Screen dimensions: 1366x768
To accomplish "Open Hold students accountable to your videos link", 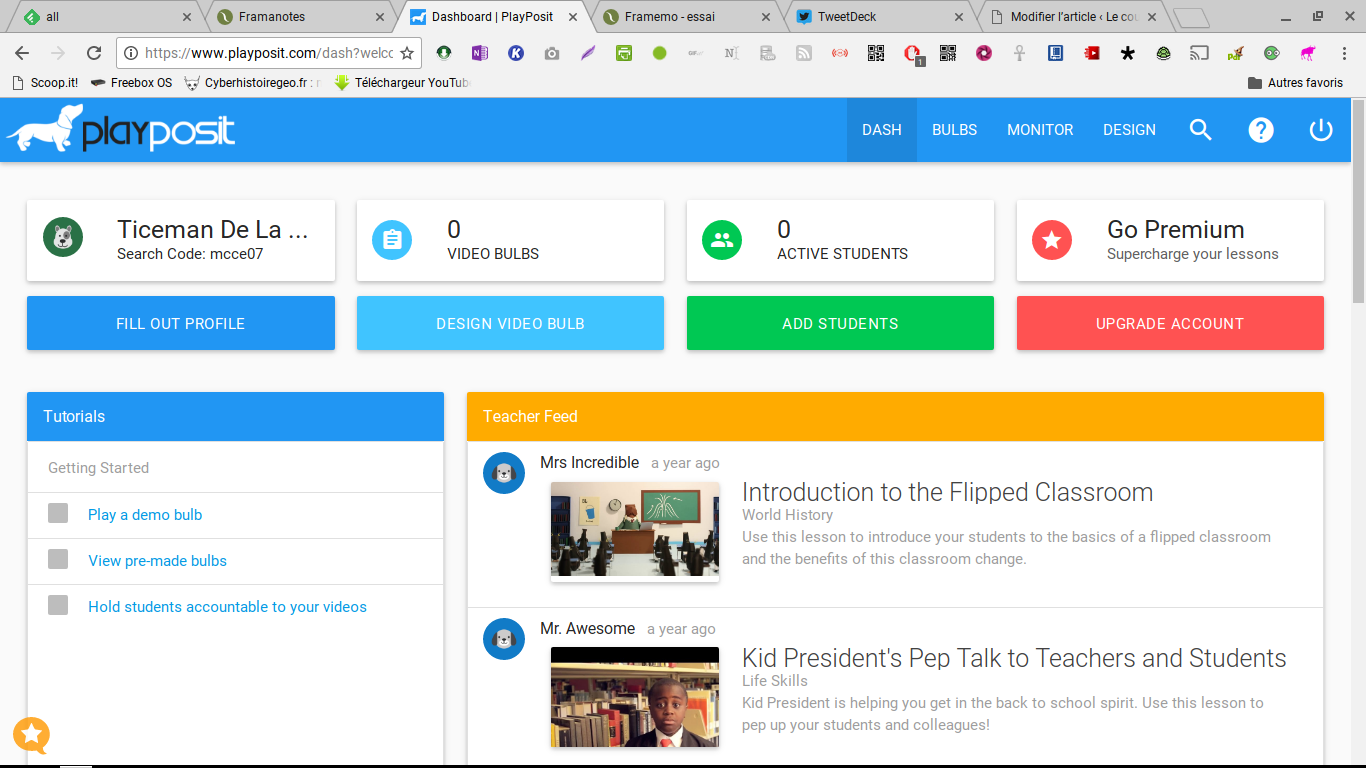I will pos(227,607).
